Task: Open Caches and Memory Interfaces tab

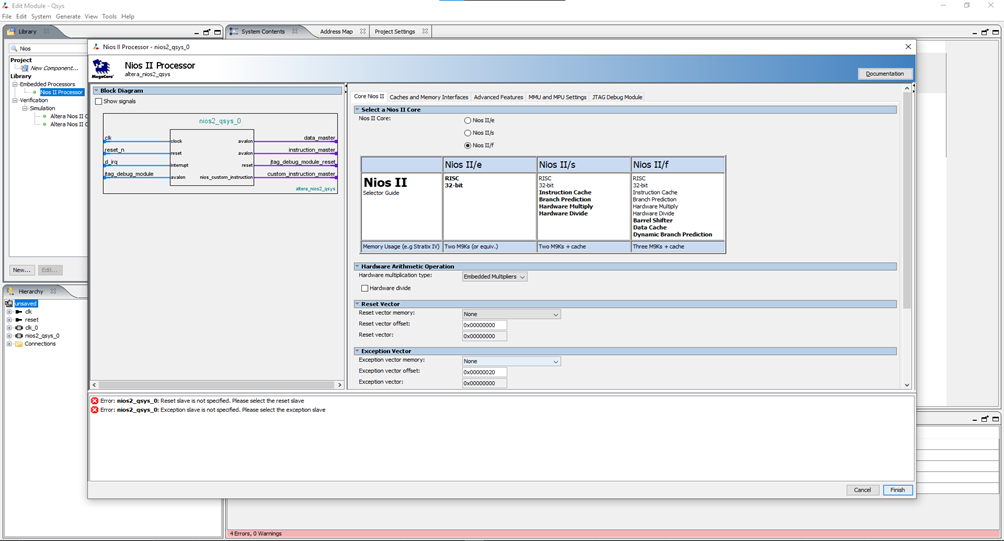Action: point(428,97)
